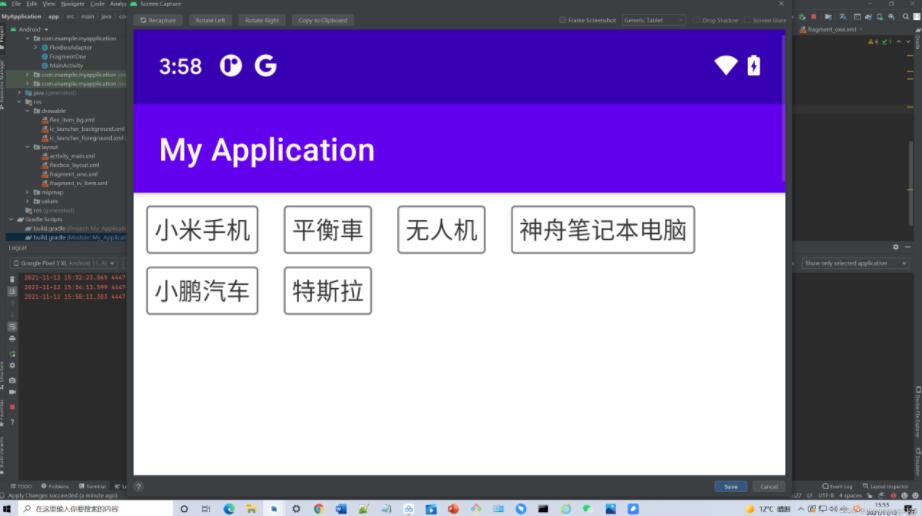Image resolution: width=922 pixels, height=516 pixels.
Task: Select the fragment_one.xml editor tab
Action: pos(831,29)
